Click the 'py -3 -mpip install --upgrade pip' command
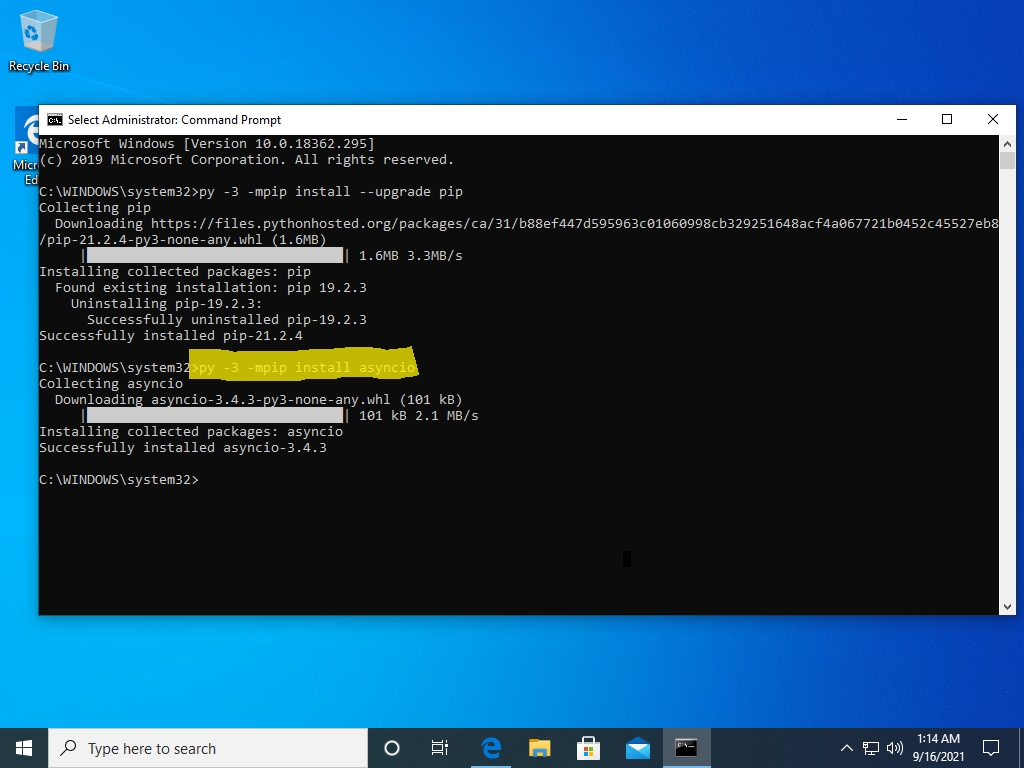The width and height of the screenshot is (1024, 768). (x=331, y=192)
